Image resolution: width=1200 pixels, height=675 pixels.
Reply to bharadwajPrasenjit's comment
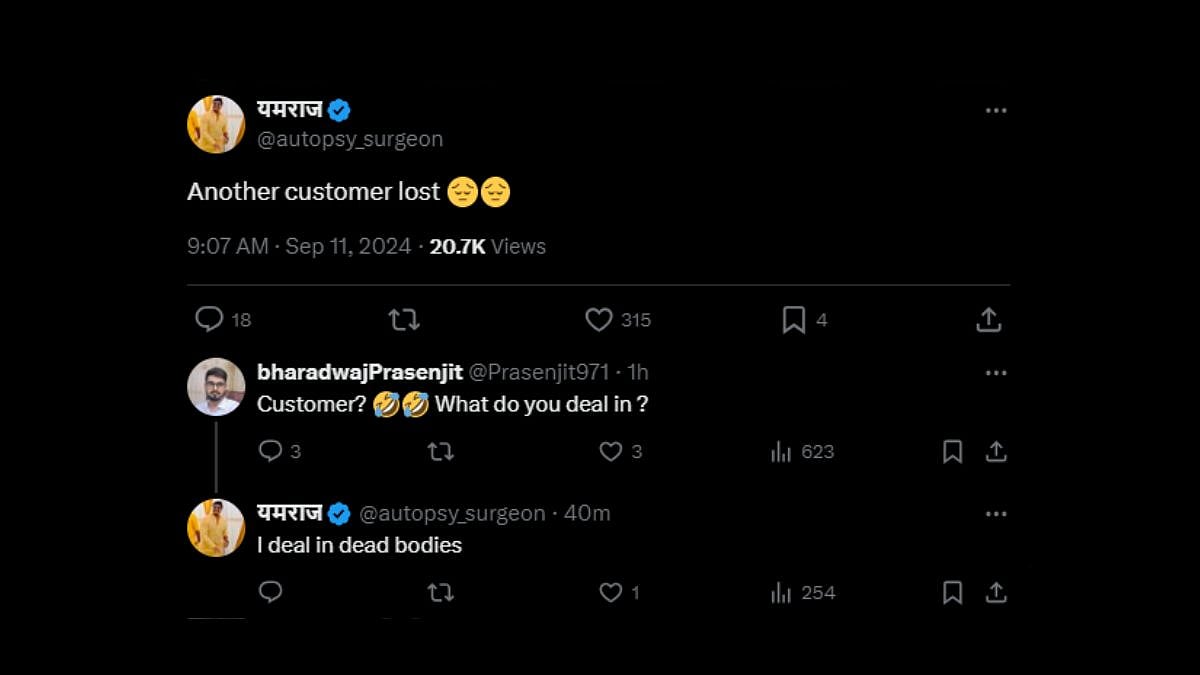tap(271, 451)
